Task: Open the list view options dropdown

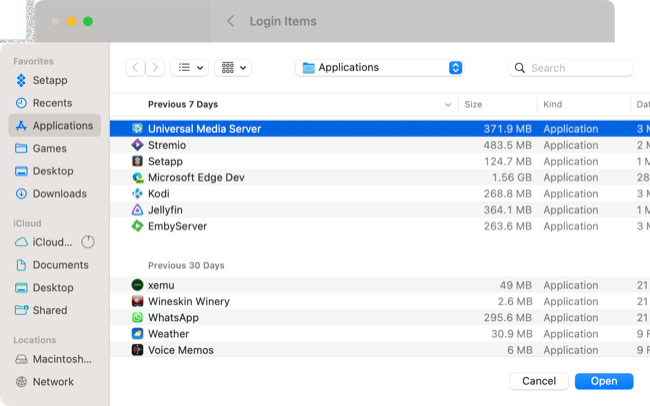Action: pyautogui.click(x=189, y=68)
